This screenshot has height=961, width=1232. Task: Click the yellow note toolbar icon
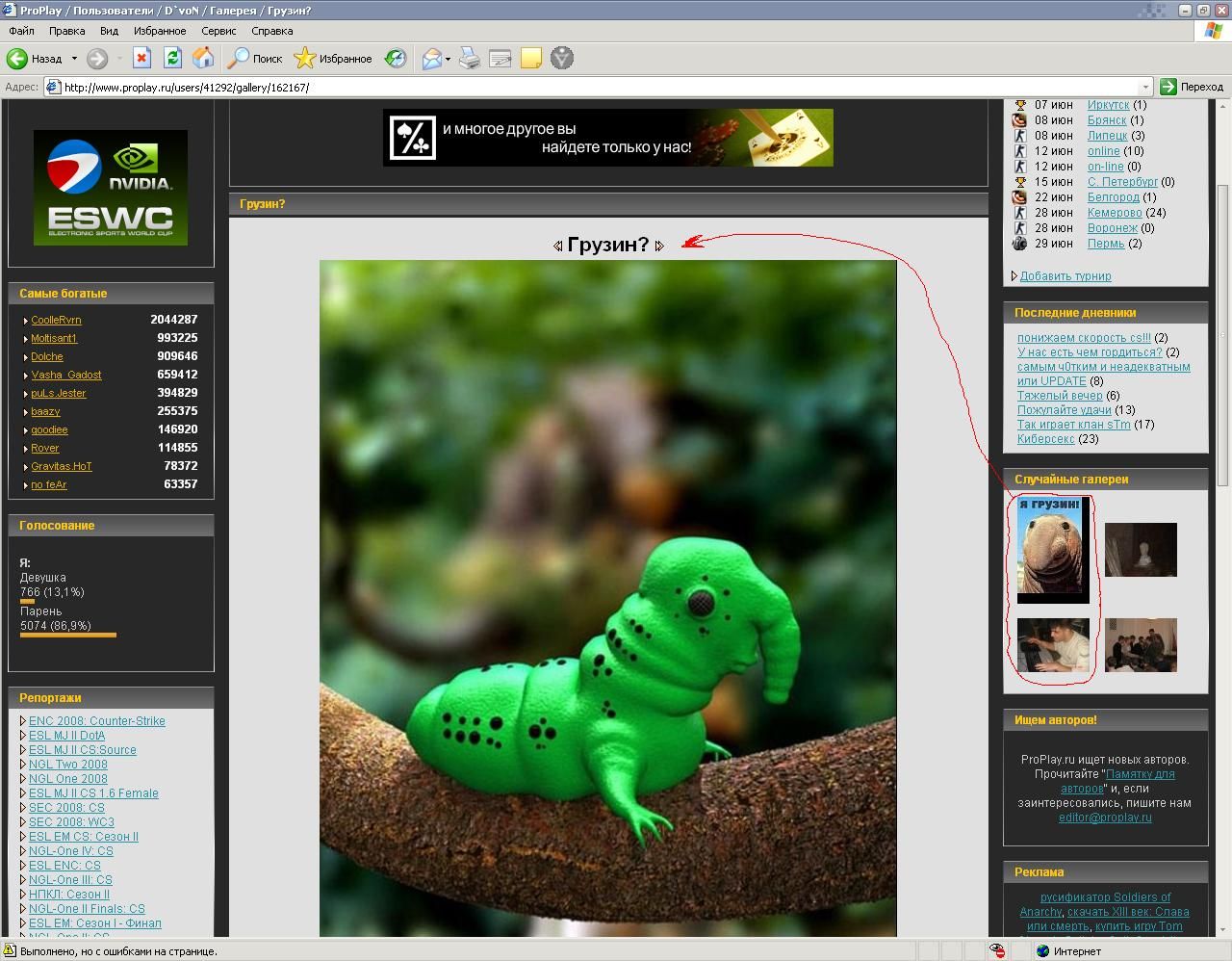(530, 59)
